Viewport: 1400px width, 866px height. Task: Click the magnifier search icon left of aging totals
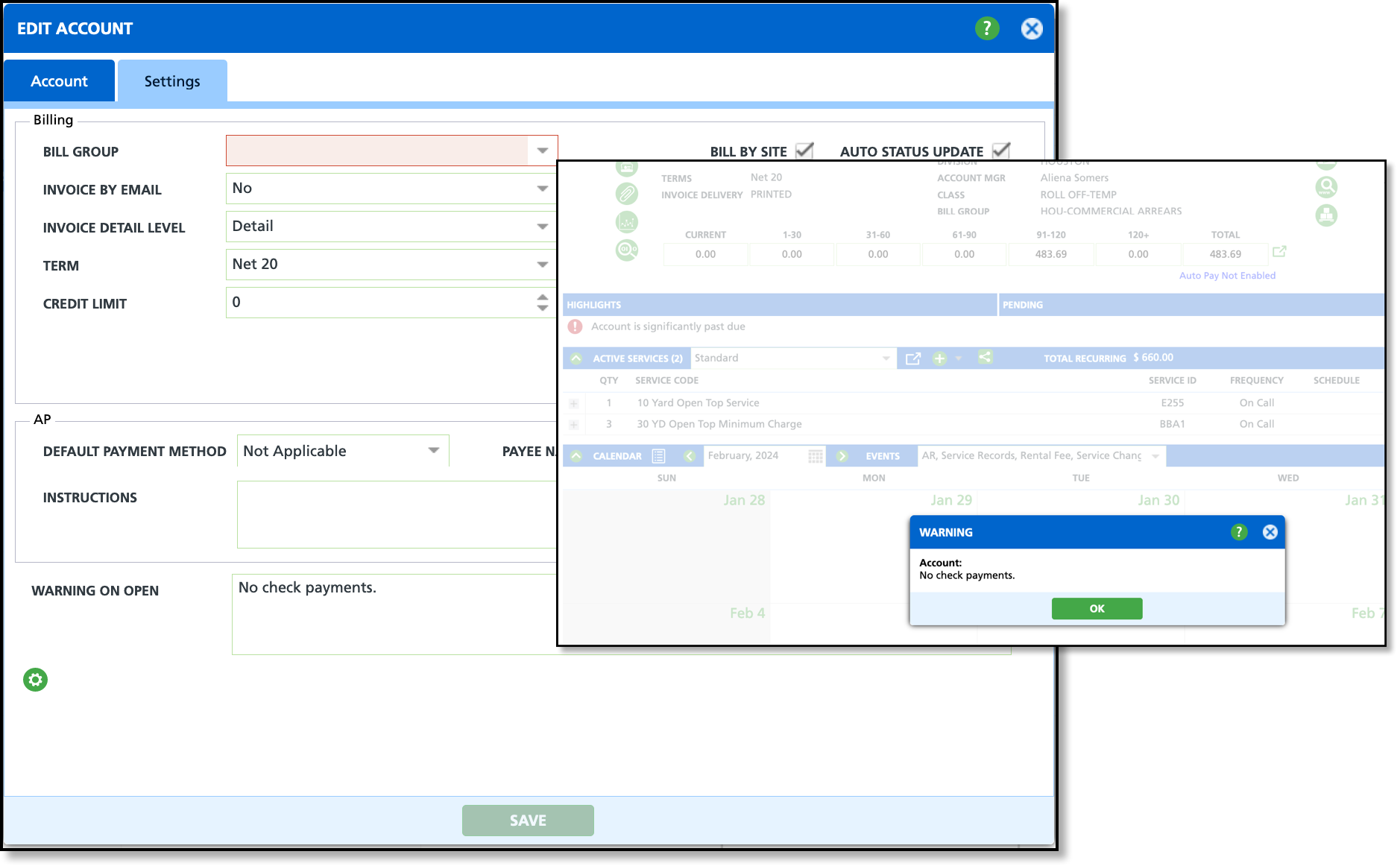point(627,250)
